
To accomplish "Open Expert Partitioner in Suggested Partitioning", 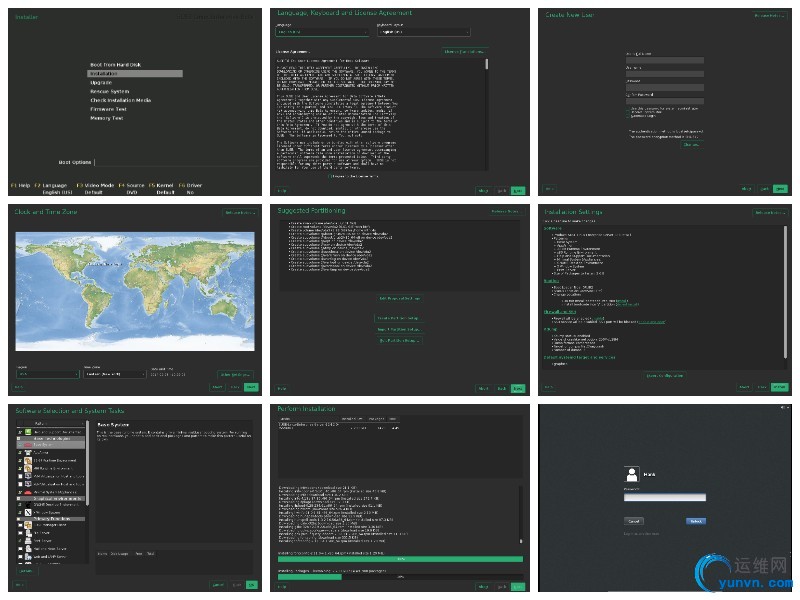I will (400, 340).
